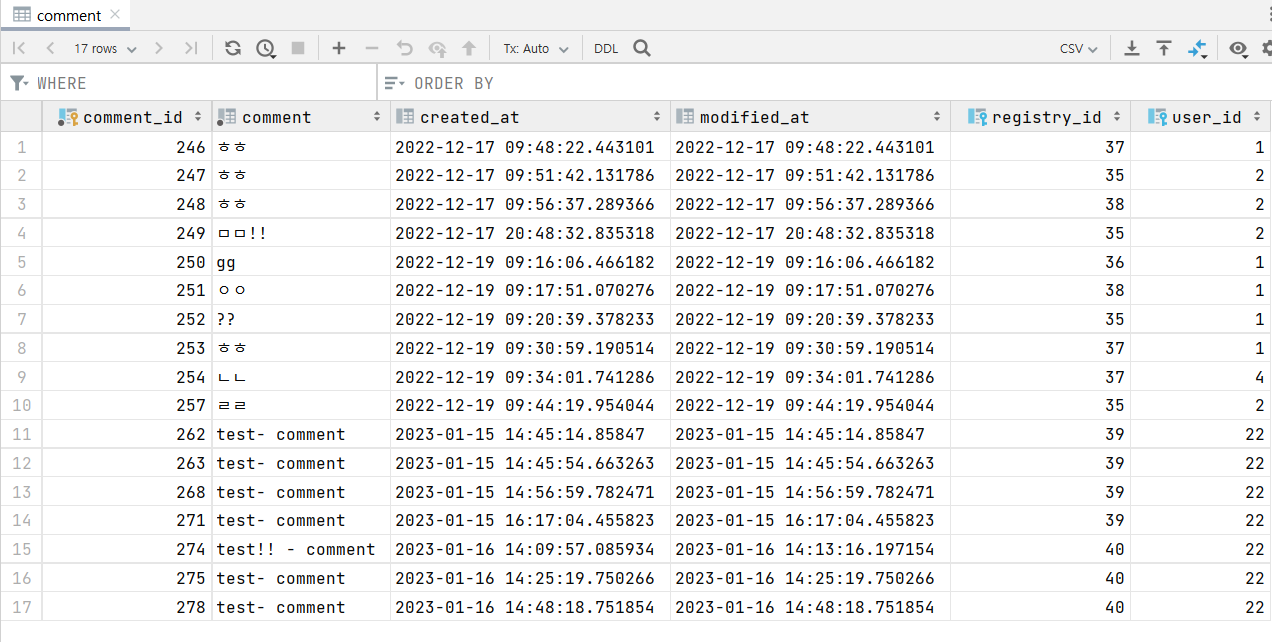
Task: Click the blue compare arrows icon
Action: coord(1197,48)
